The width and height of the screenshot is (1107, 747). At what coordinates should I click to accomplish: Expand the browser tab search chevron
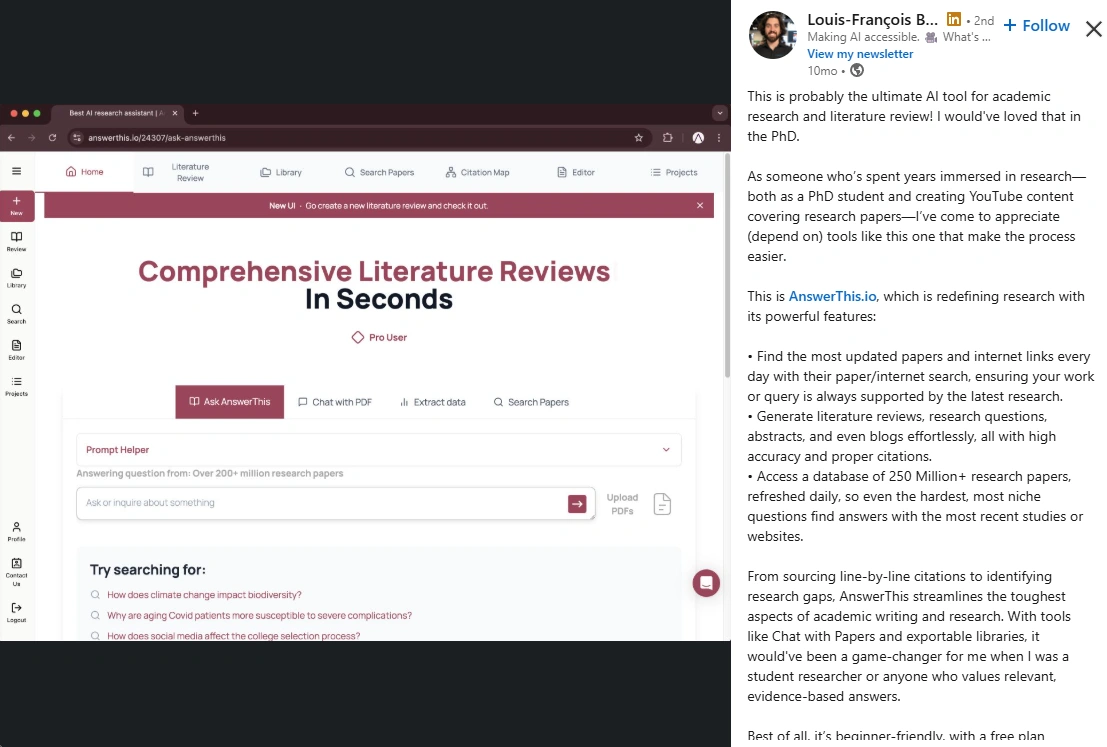click(x=719, y=113)
